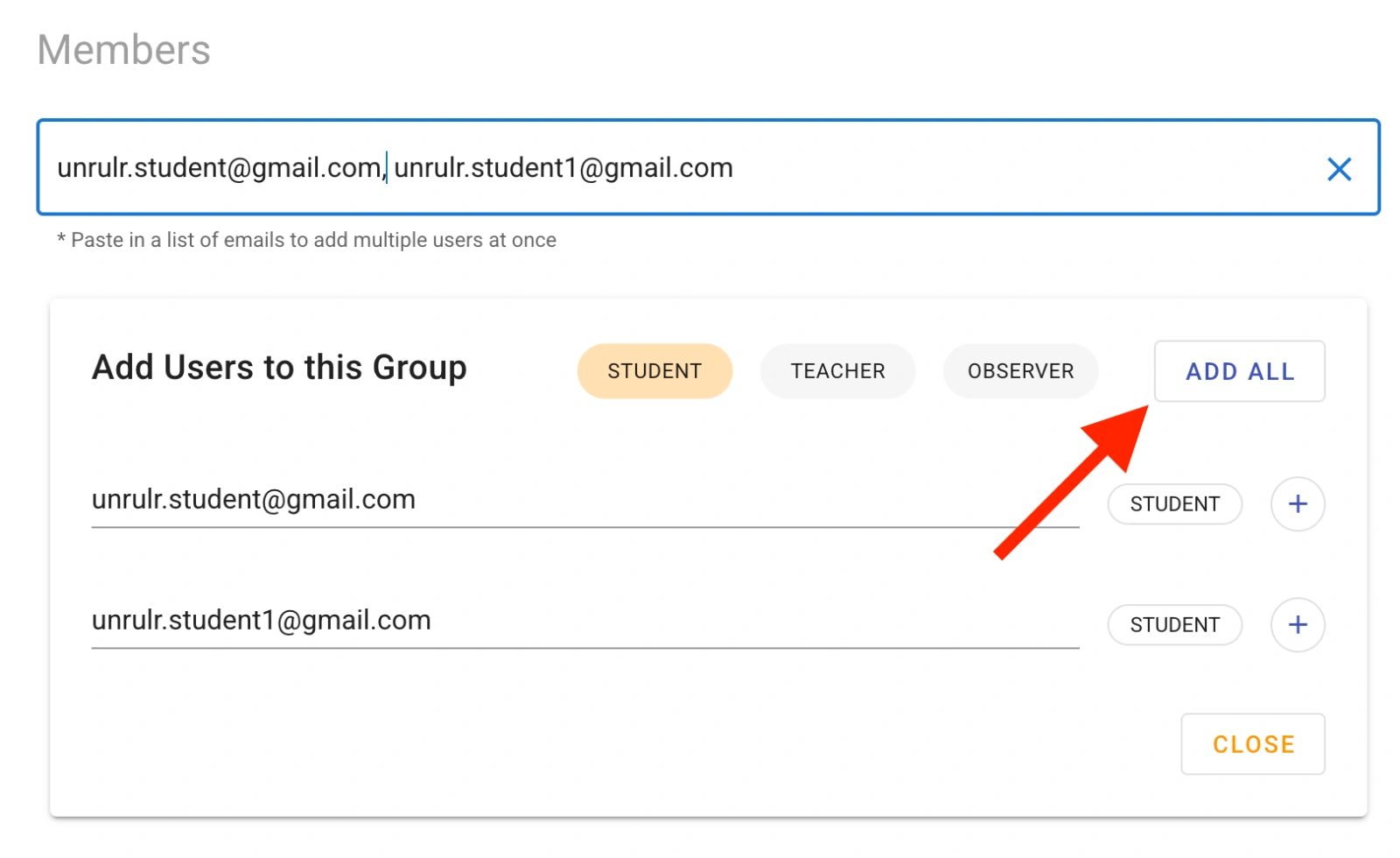1400x858 pixels.
Task: Click first pasted email in top input box
Action: [x=219, y=168]
